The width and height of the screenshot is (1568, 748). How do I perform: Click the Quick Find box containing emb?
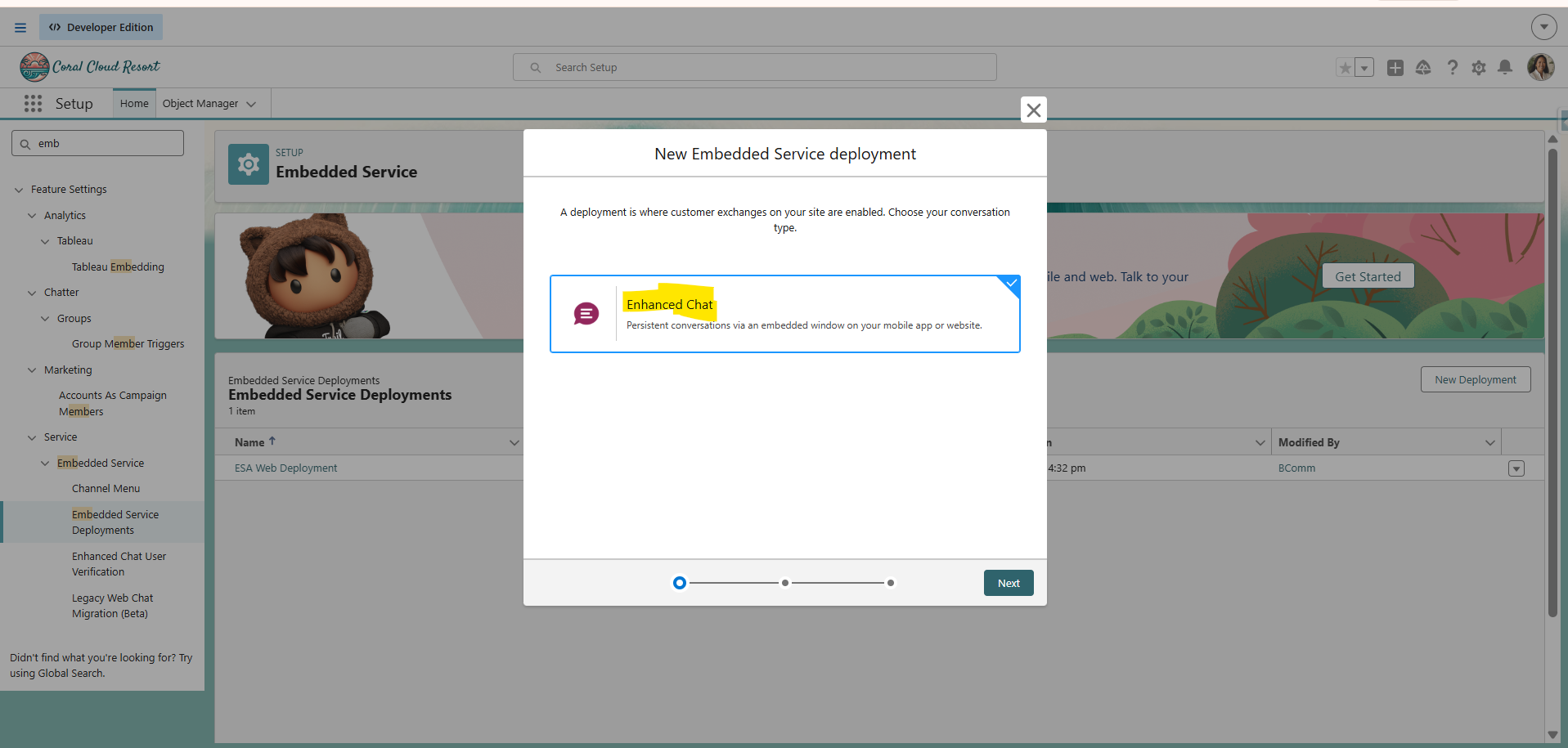[x=97, y=143]
